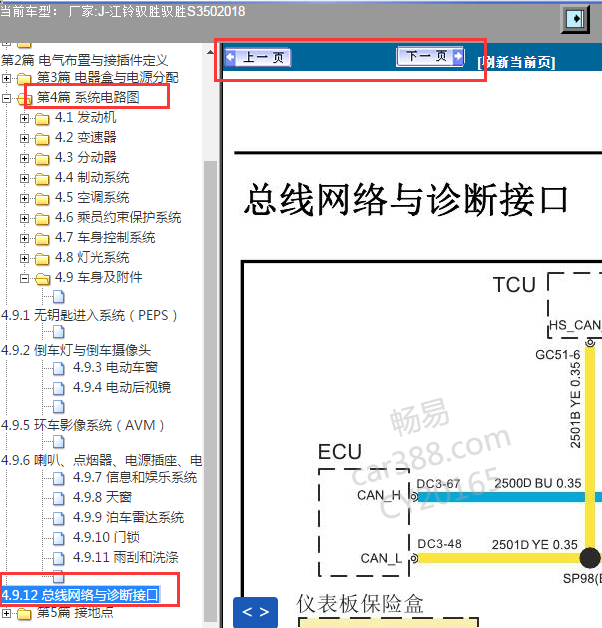Click folder icon beside 4.5 空调系统
Image resolution: width=602 pixels, height=628 pixels.
(42, 199)
